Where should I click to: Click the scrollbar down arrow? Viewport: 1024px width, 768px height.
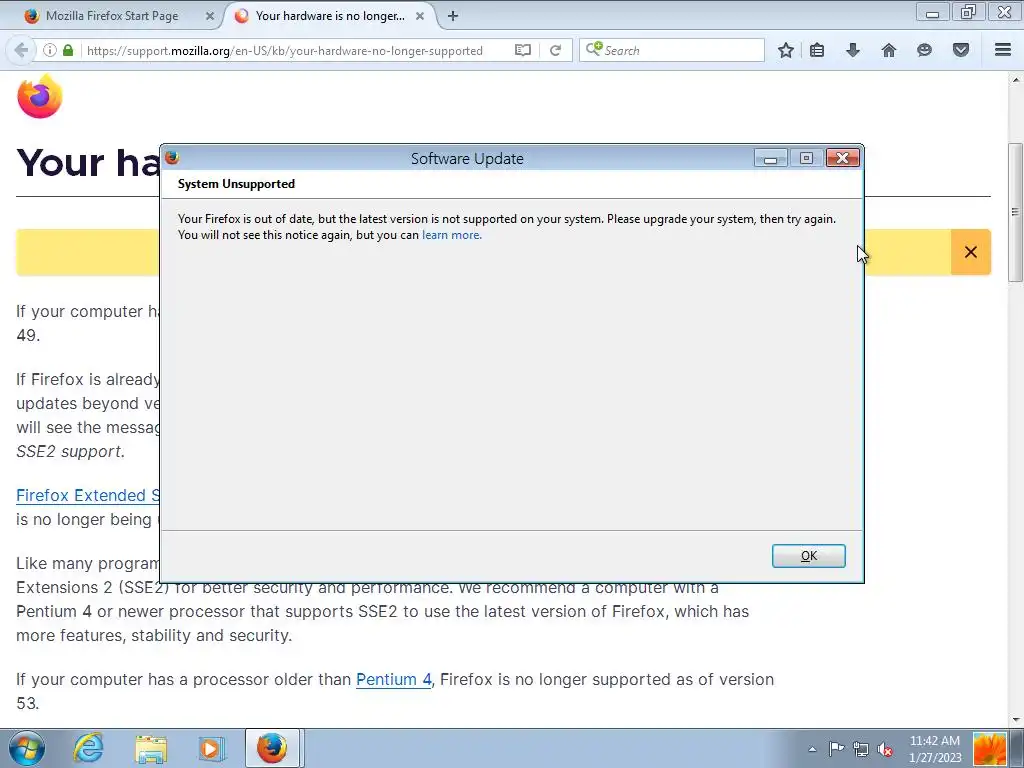(1015, 720)
